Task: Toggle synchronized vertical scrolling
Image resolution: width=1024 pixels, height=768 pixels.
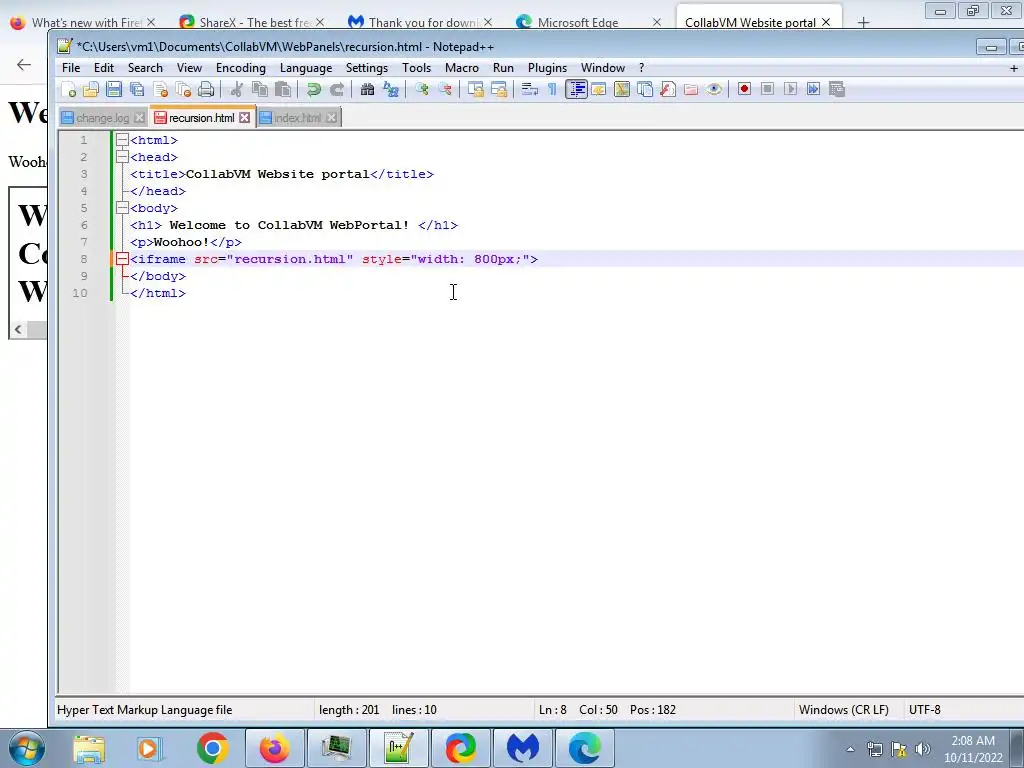Action: tap(475, 89)
